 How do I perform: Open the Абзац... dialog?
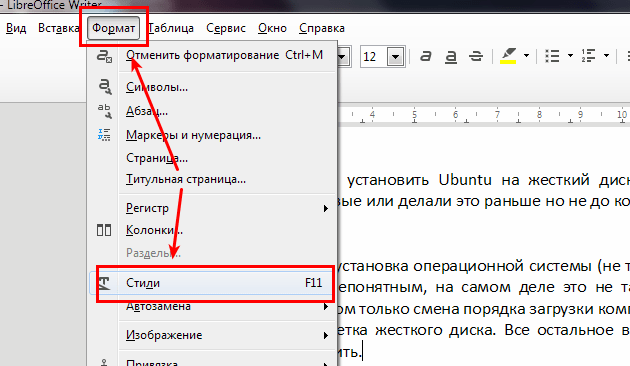[x=212, y=111]
